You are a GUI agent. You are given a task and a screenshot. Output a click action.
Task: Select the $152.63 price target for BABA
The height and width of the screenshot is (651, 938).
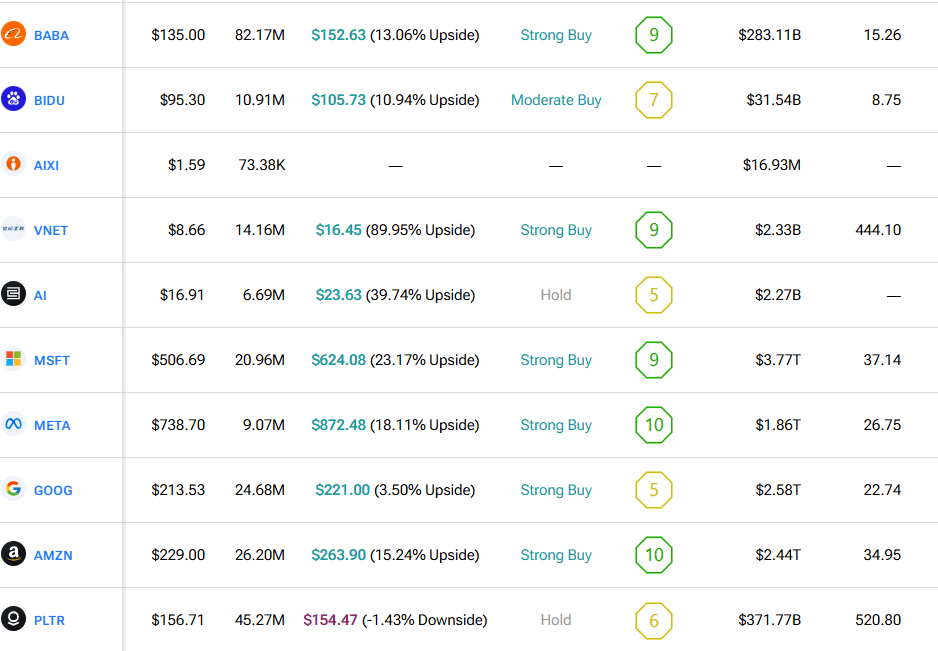(338, 35)
